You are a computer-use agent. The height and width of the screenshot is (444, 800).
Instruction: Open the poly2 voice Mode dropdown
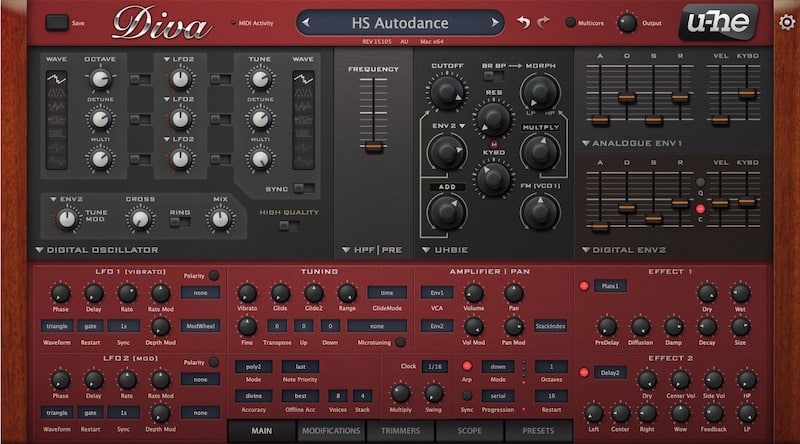pyautogui.click(x=254, y=366)
